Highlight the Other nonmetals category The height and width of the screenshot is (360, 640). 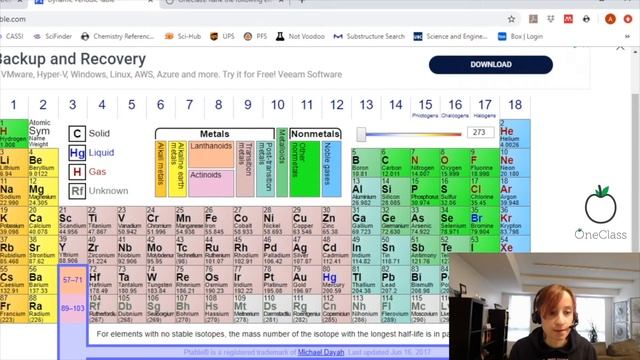pyautogui.click(x=304, y=169)
